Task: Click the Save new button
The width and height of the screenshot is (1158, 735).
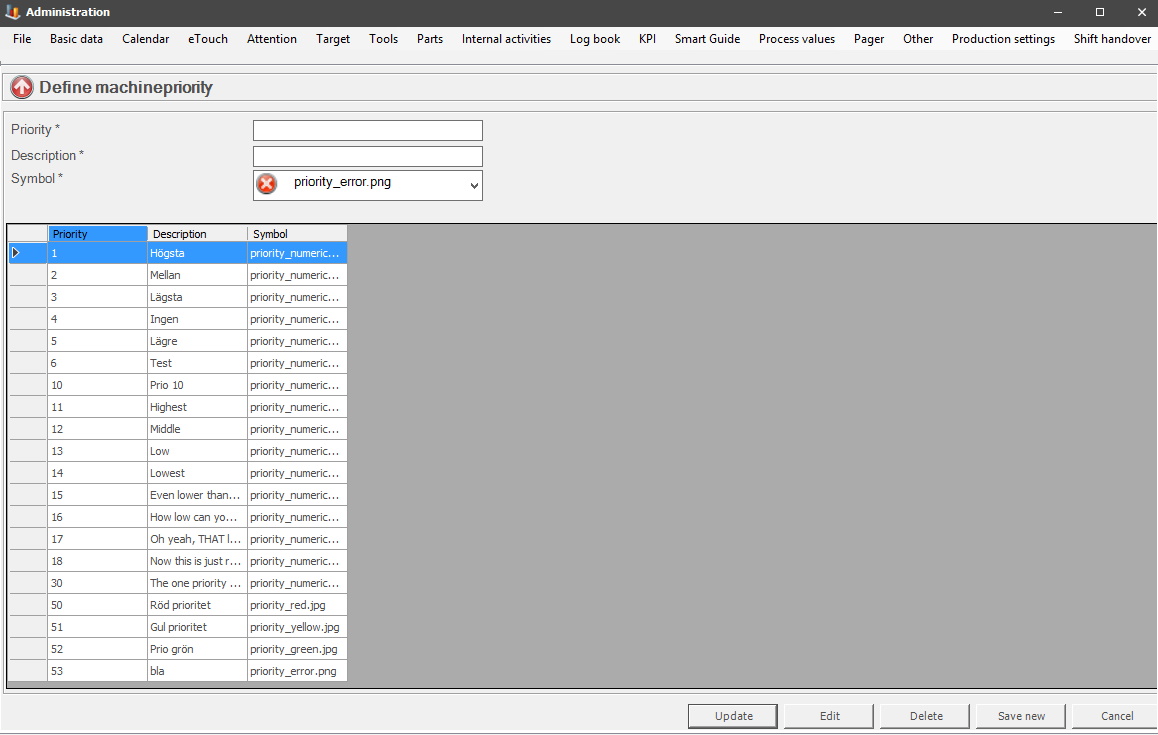Action: click(x=1021, y=716)
